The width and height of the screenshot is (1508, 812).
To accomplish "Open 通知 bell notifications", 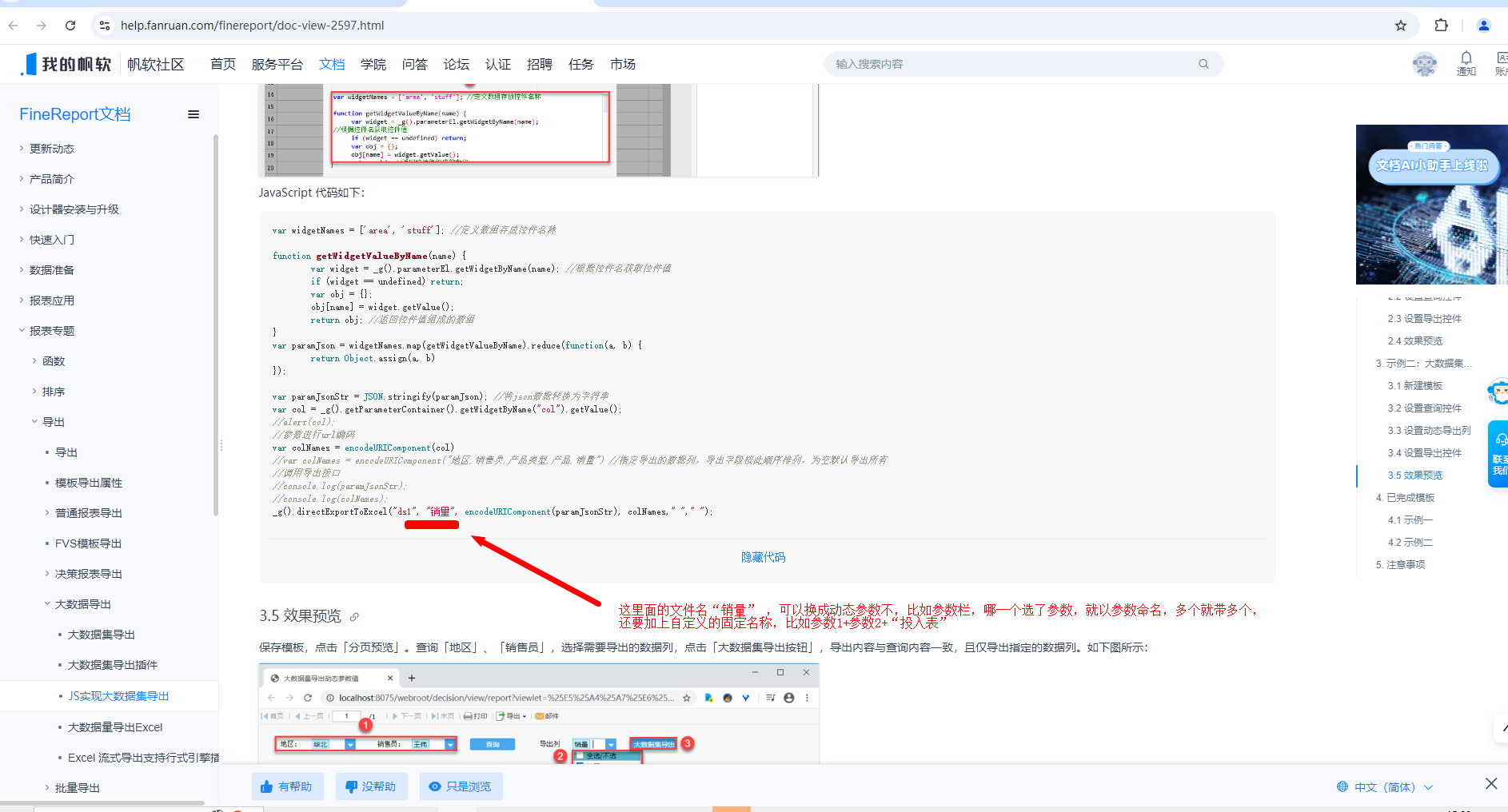I will point(1466,63).
